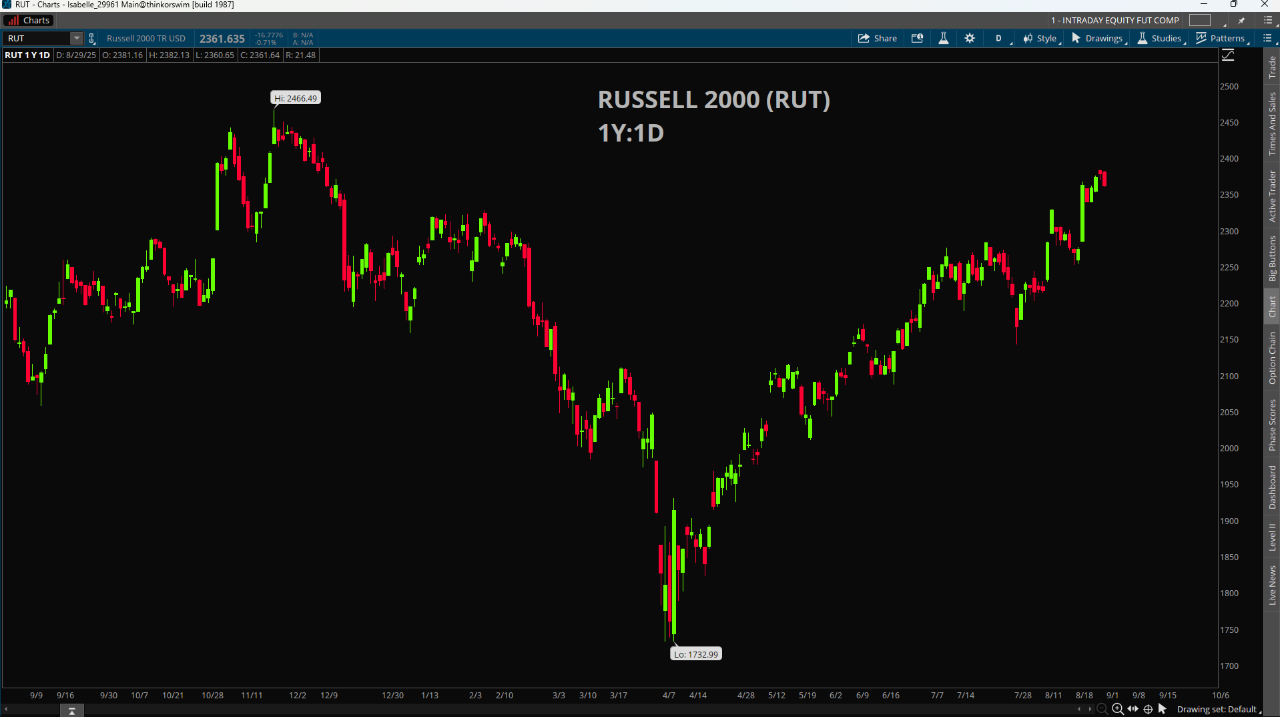Select the pointer cursor tool
The image size is (1280, 717).
click(x=1163, y=709)
